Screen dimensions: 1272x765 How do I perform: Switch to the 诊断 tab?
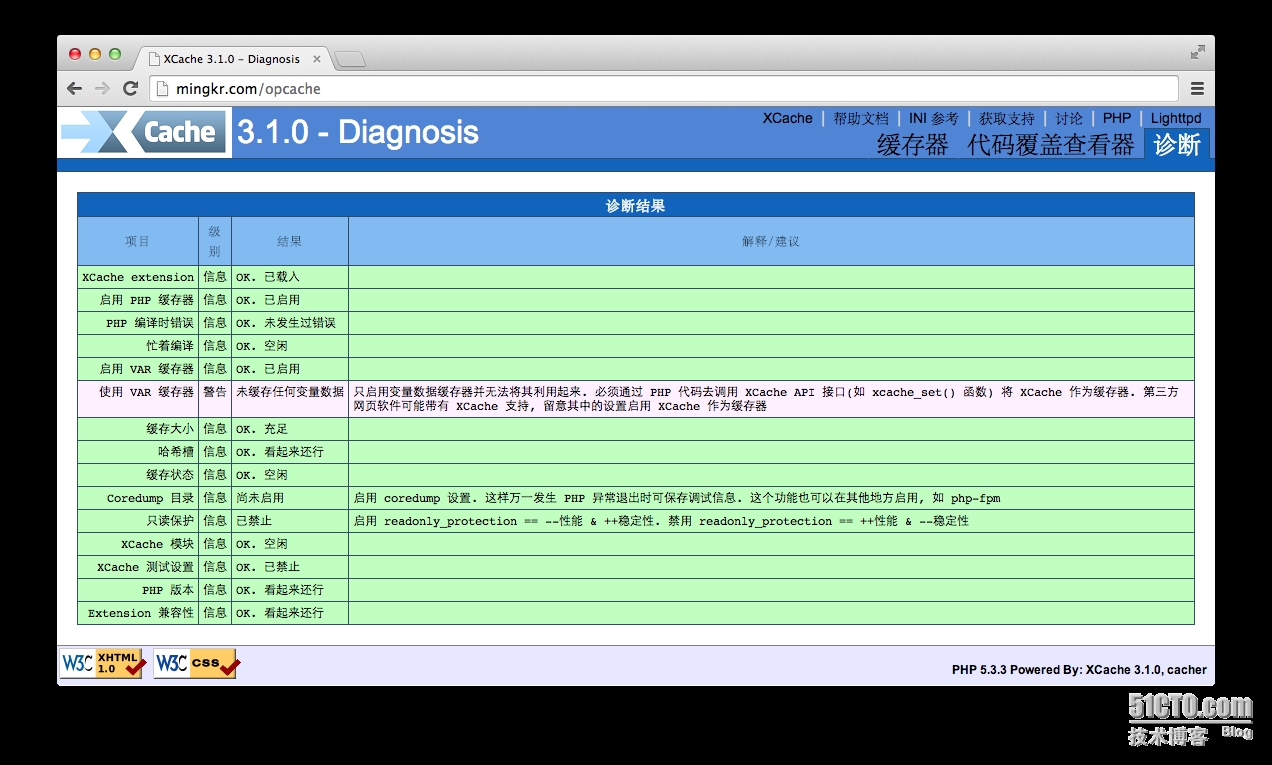(x=1177, y=144)
